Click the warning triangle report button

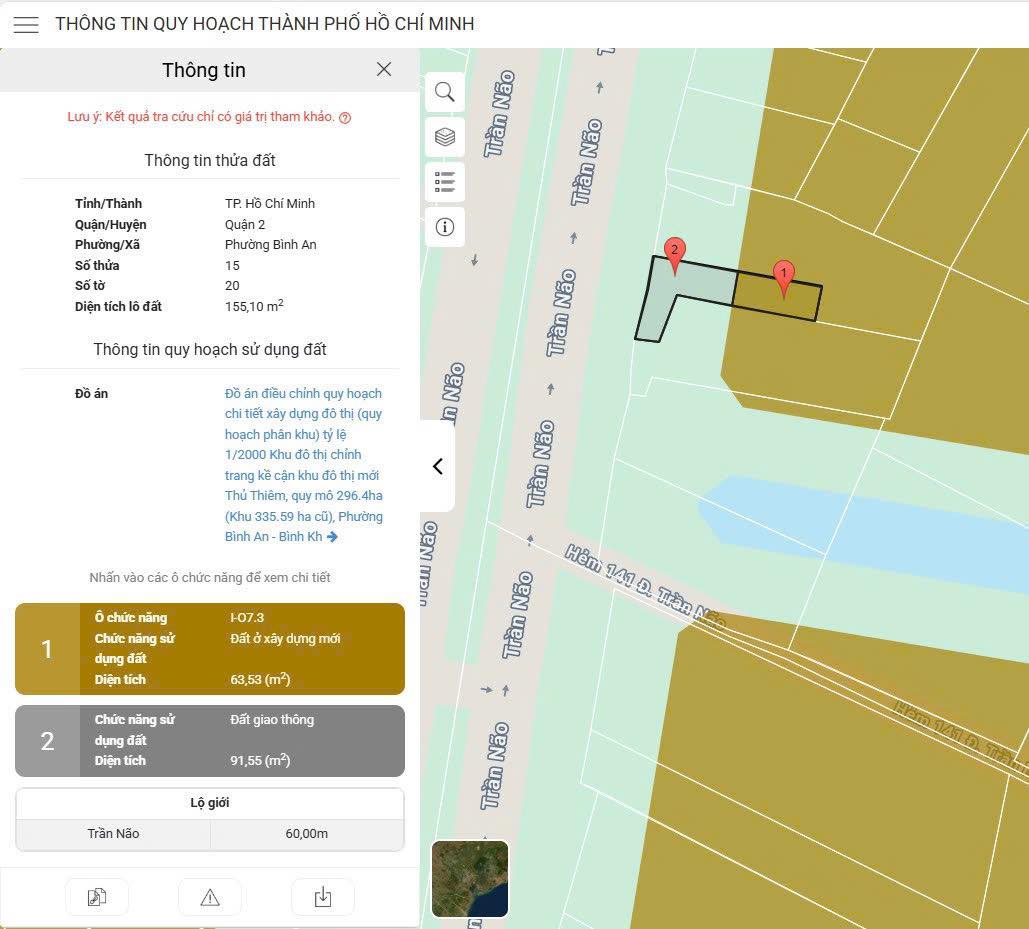point(210,897)
